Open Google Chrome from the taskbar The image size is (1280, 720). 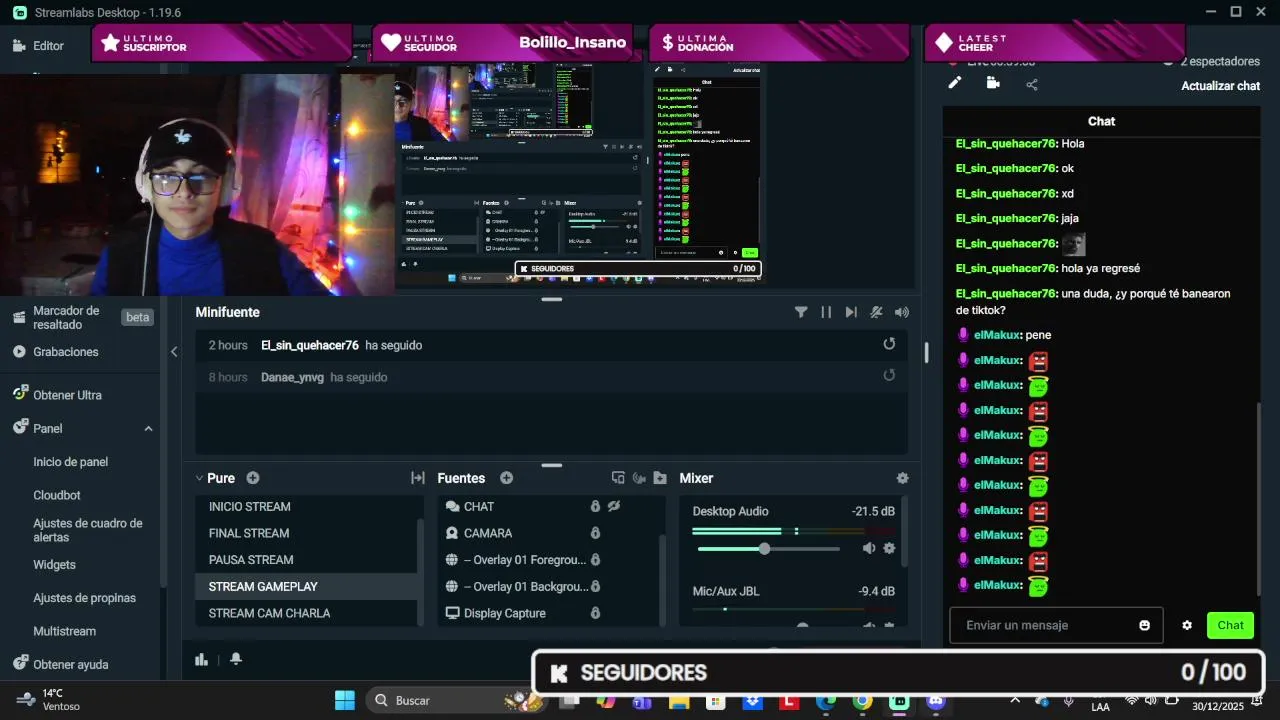click(x=862, y=701)
